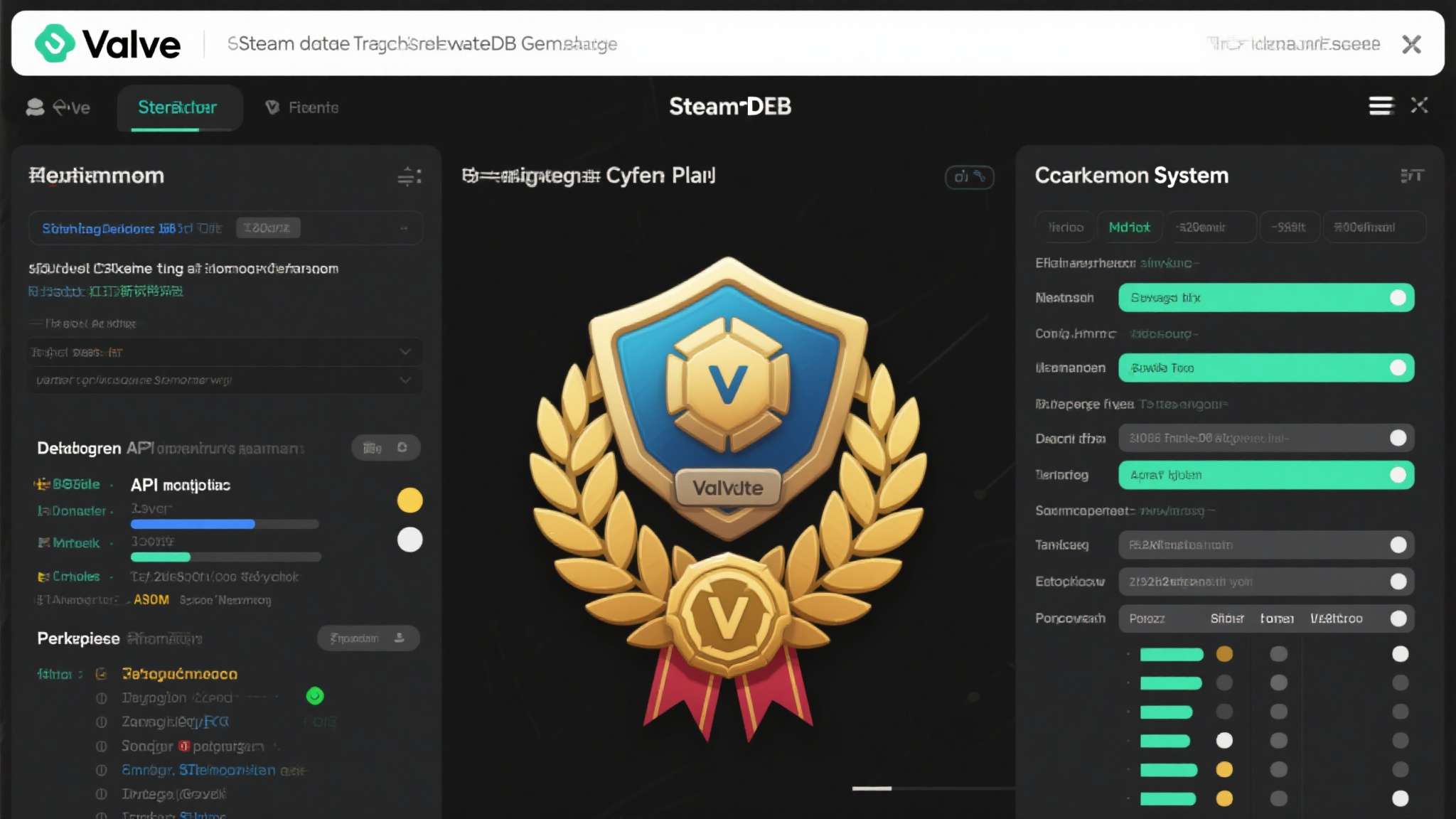The height and width of the screenshot is (819, 1456).
Task: Expand the yellow Perkepiese group entry
Action: click(x=180, y=674)
